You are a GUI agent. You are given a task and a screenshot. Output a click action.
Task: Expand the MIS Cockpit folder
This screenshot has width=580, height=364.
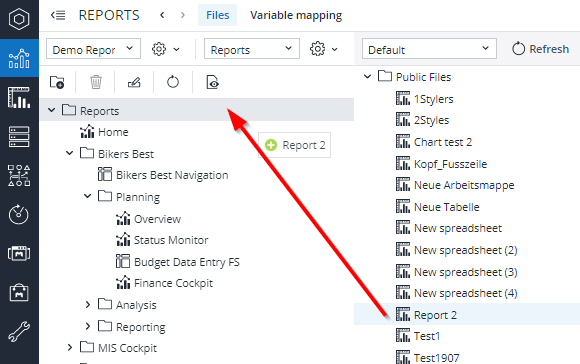tap(70, 347)
